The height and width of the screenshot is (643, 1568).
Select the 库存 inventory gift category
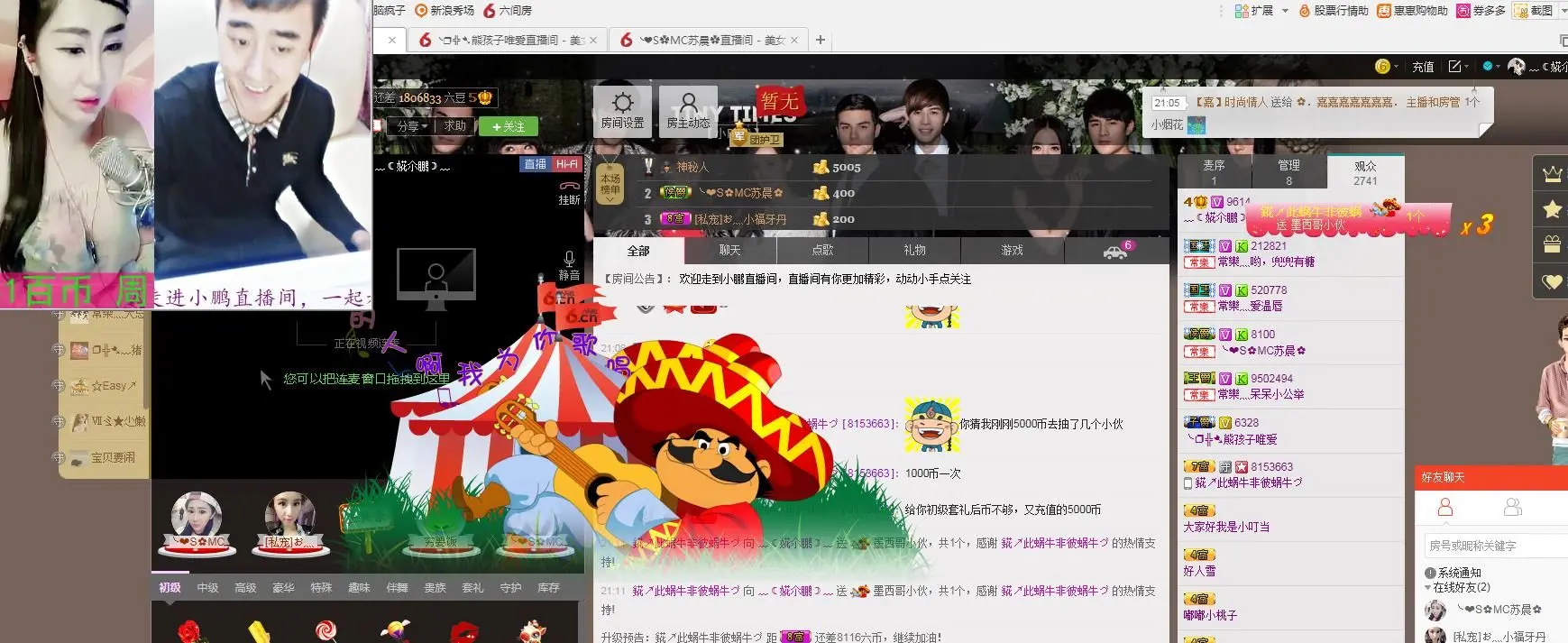coord(548,588)
